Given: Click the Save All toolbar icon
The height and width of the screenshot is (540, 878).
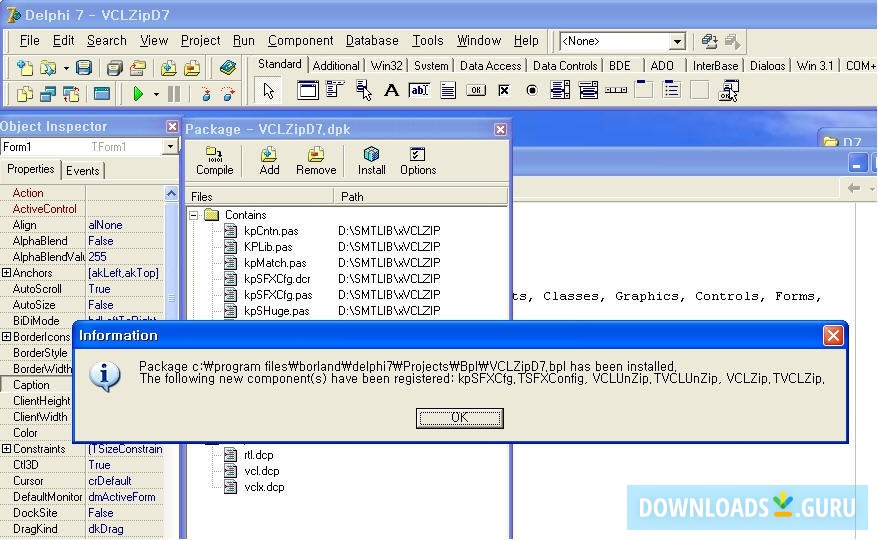Looking at the screenshot, I should [114, 68].
